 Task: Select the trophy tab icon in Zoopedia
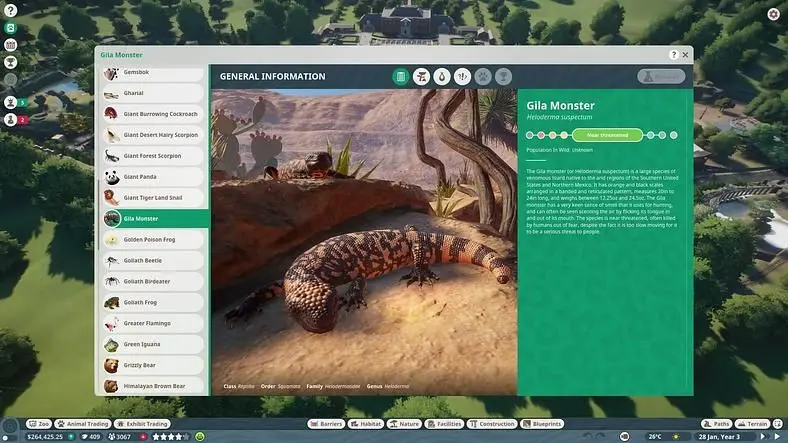(x=503, y=76)
